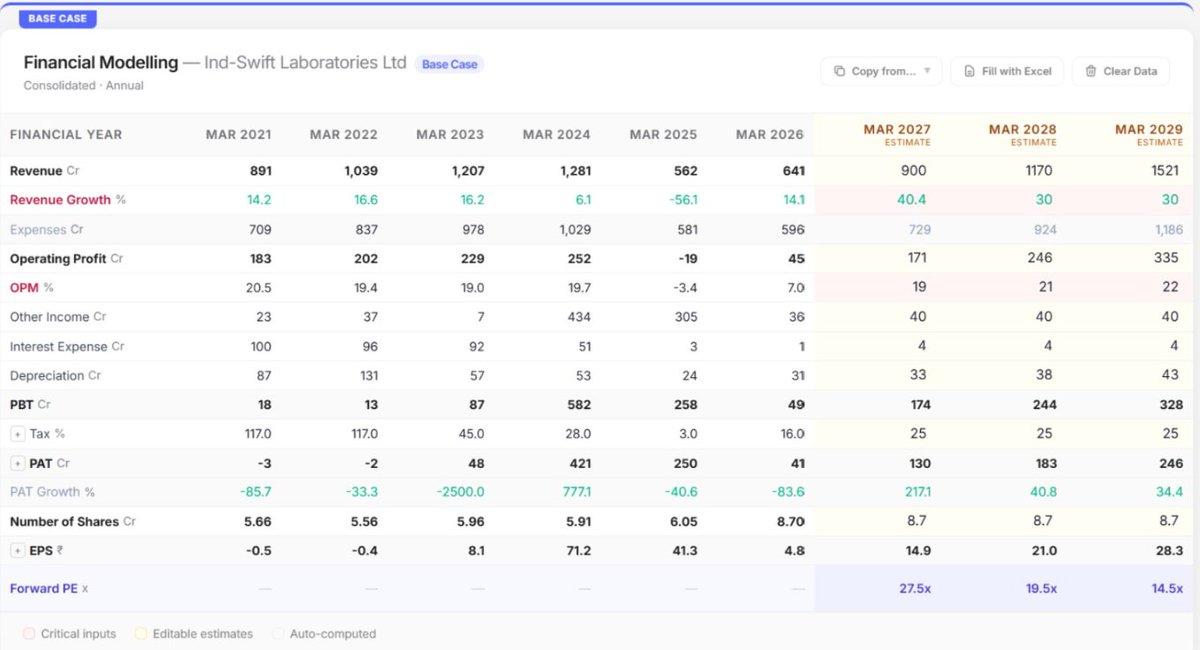Click the PAT Growth % row label
The image size is (1200, 650).
click(x=52, y=492)
